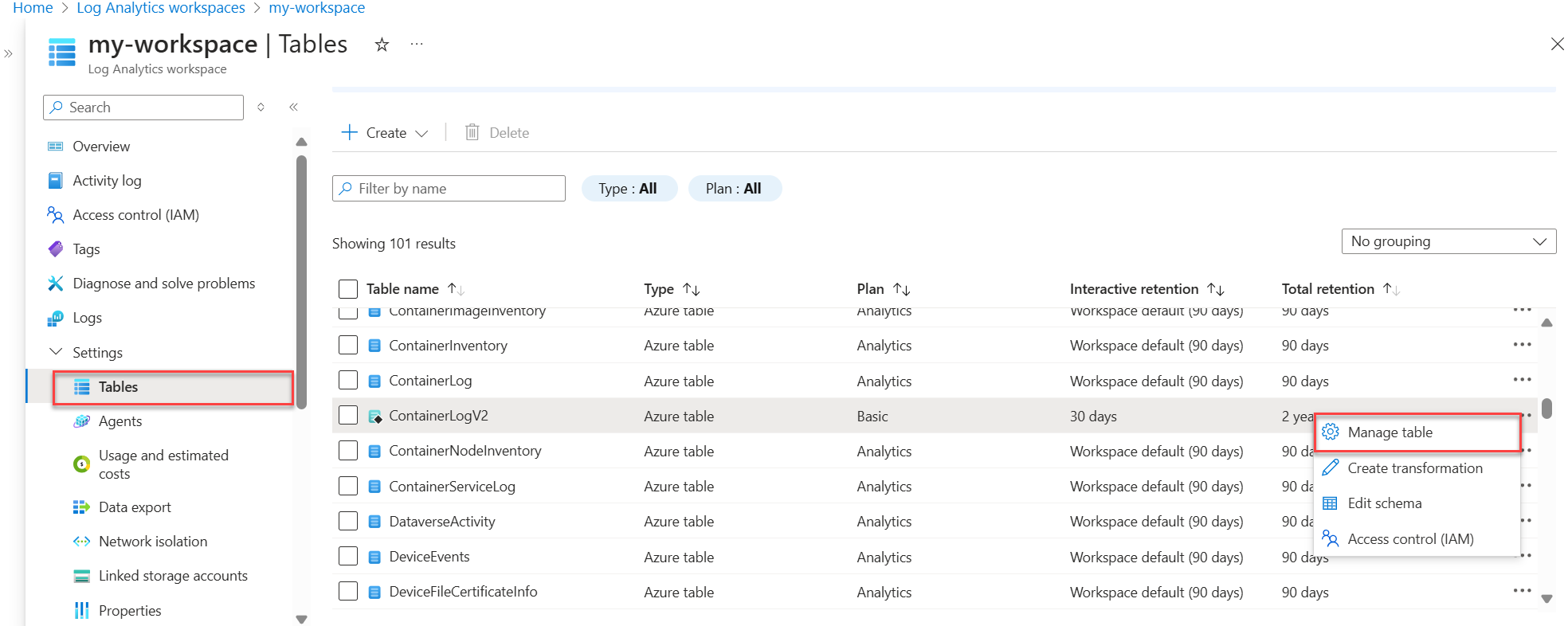This screenshot has height=626, width=1568.
Task: Open more options for ContainerInventory row
Action: [1522, 345]
